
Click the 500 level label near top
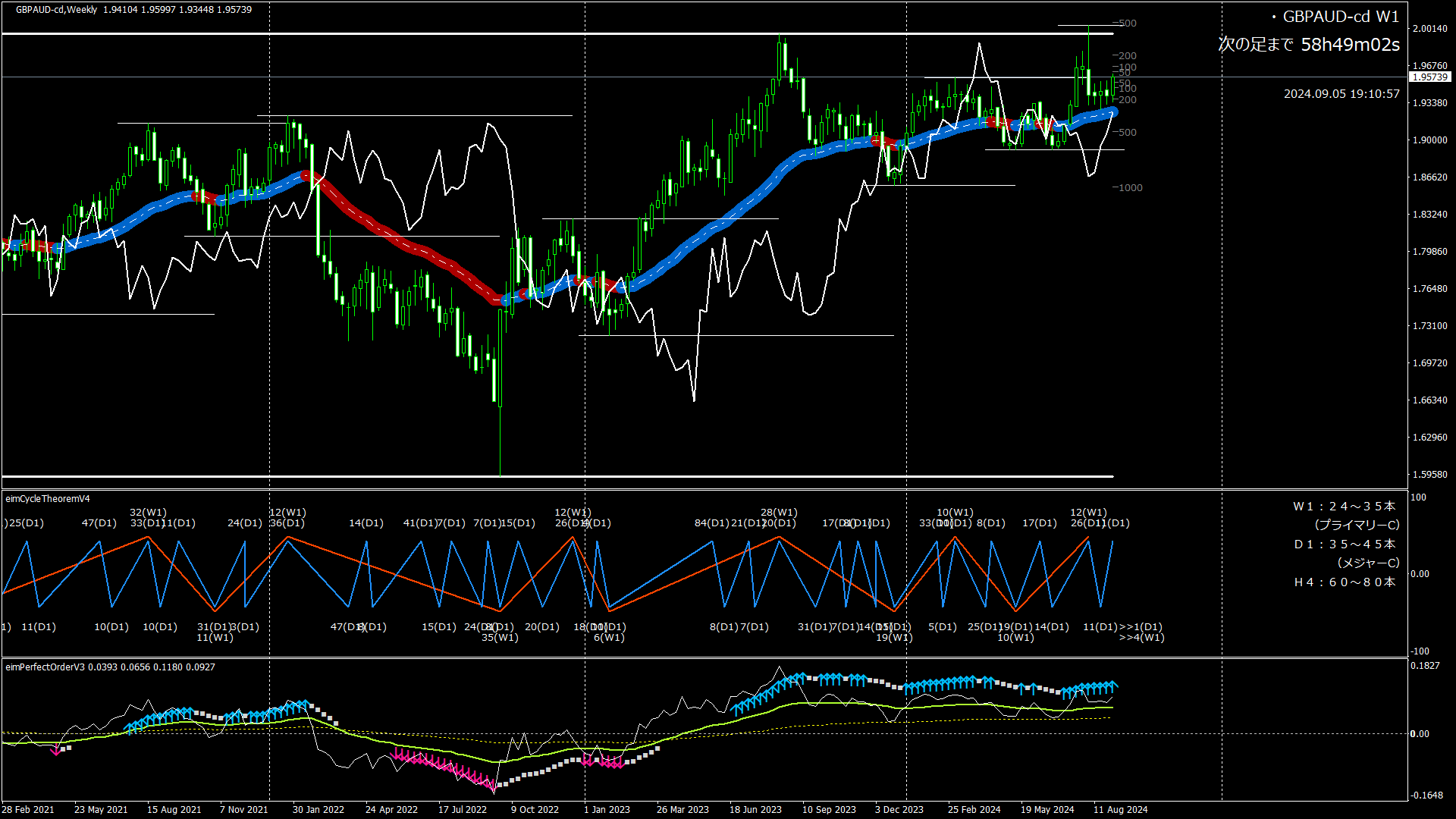coord(1127,24)
